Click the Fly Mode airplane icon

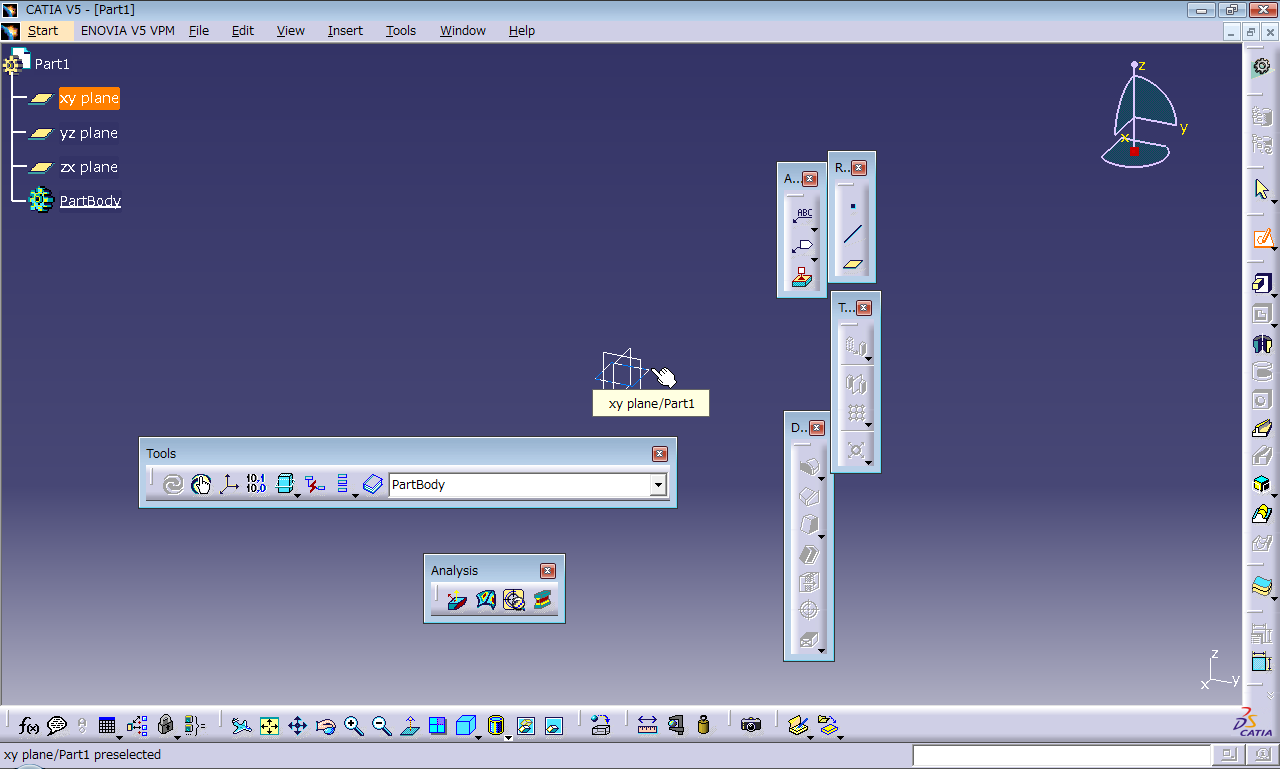(x=241, y=726)
